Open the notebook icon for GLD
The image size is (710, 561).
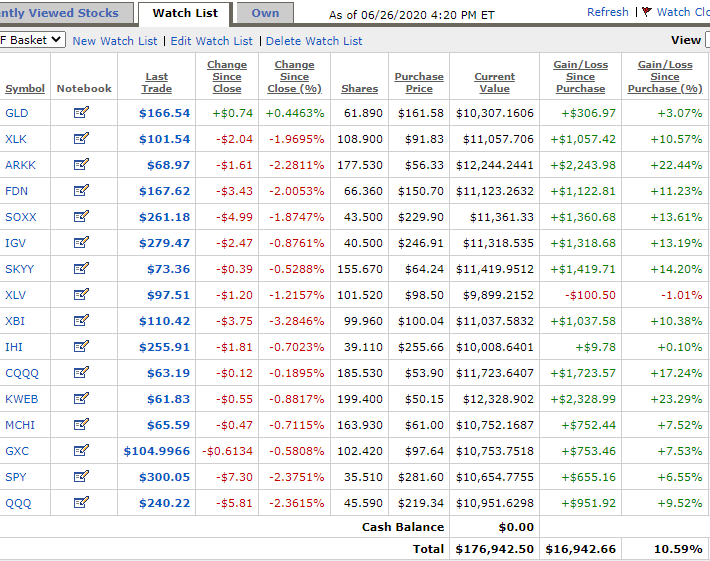pyautogui.click(x=81, y=112)
